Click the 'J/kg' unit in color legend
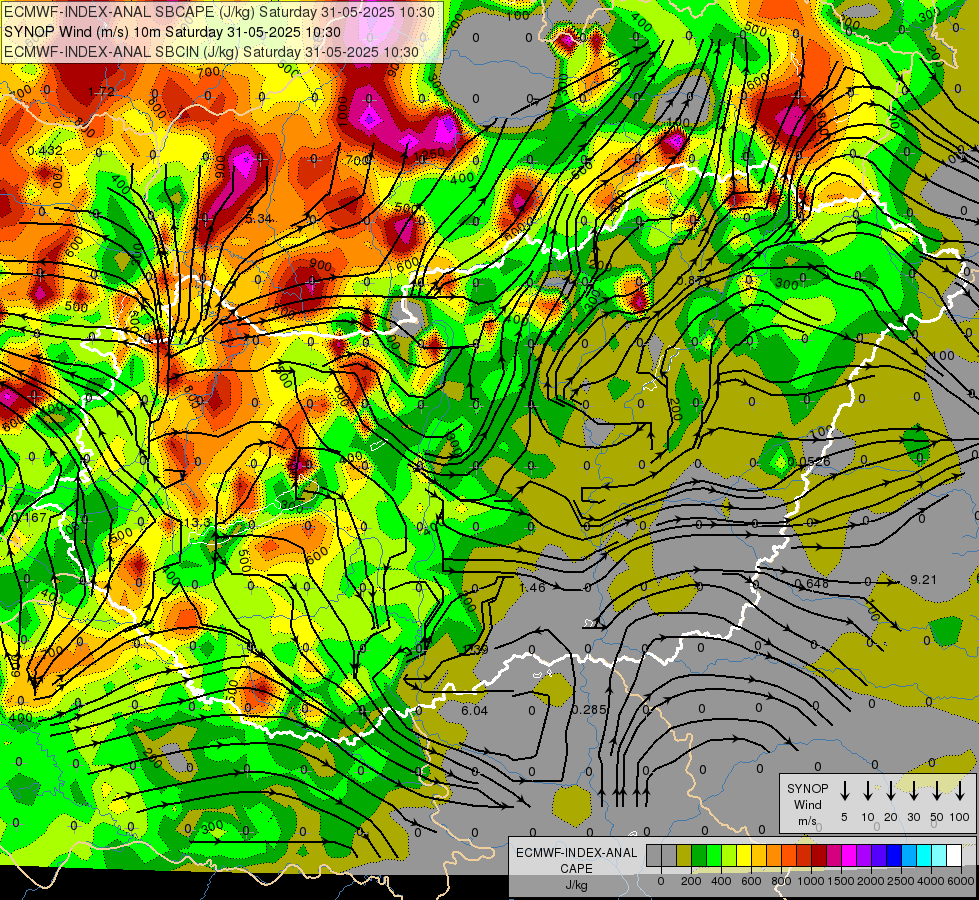The image size is (979, 900). (576, 885)
